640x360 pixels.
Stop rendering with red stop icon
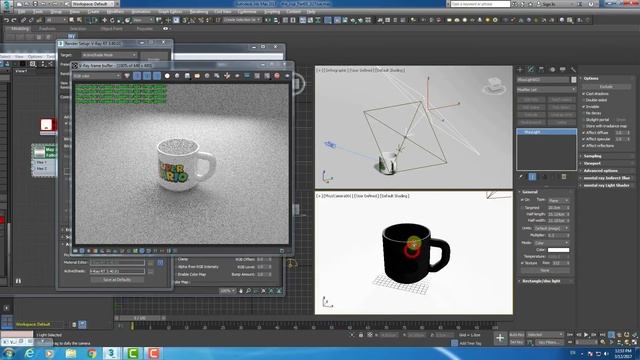(x=277, y=76)
